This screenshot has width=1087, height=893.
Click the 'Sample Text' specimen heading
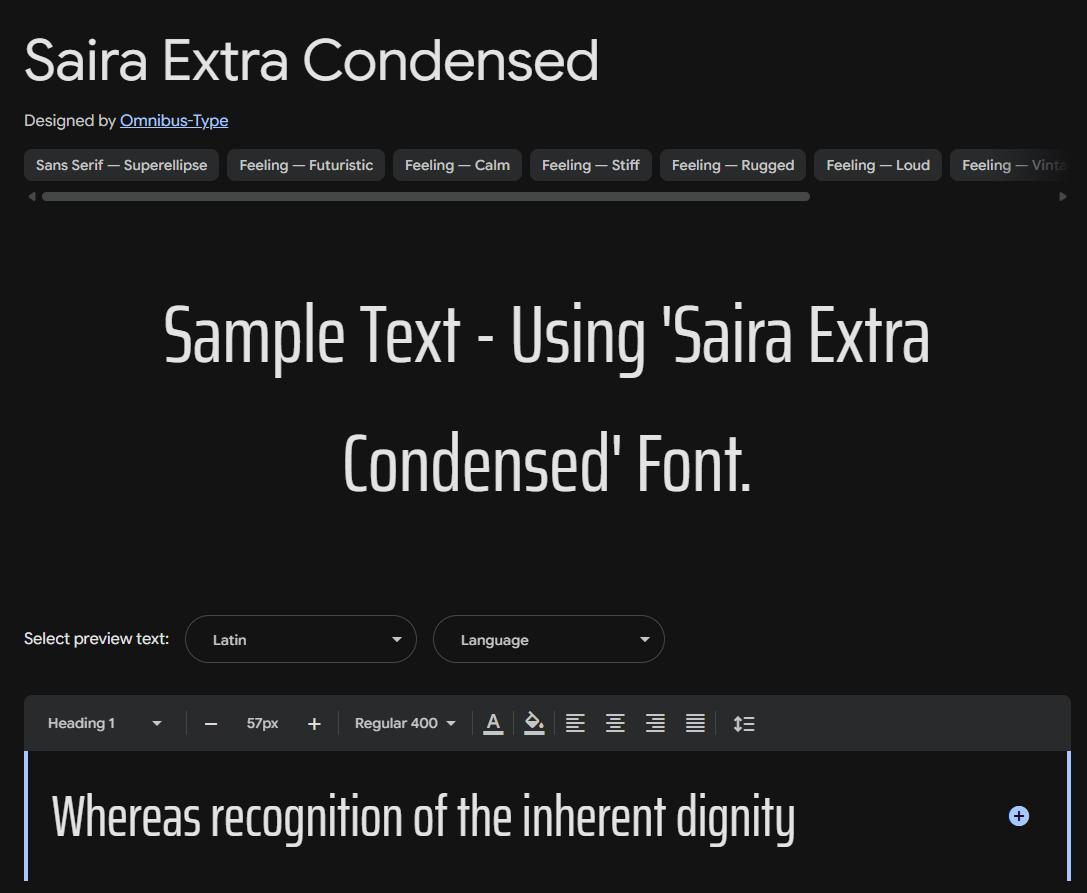pyautogui.click(x=546, y=400)
